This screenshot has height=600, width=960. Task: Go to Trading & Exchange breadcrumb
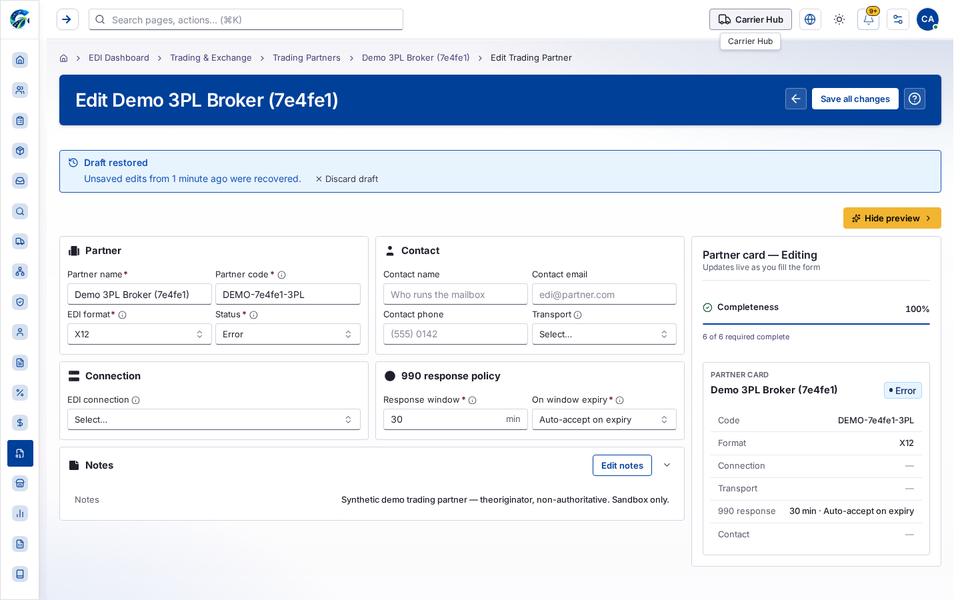tap(211, 58)
